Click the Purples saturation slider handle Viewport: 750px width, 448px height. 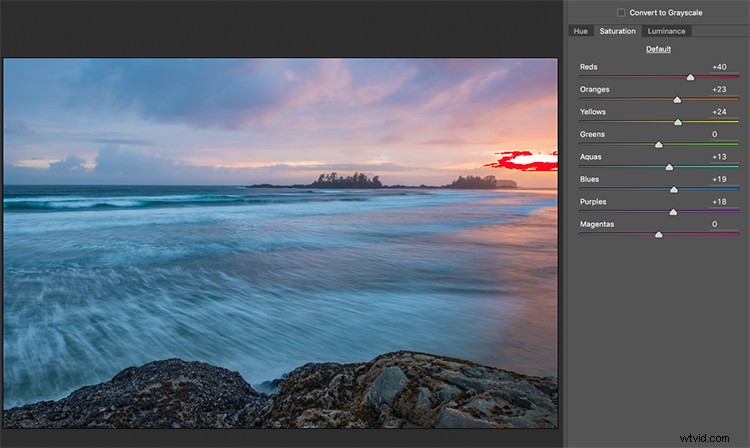pyautogui.click(x=673, y=212)
